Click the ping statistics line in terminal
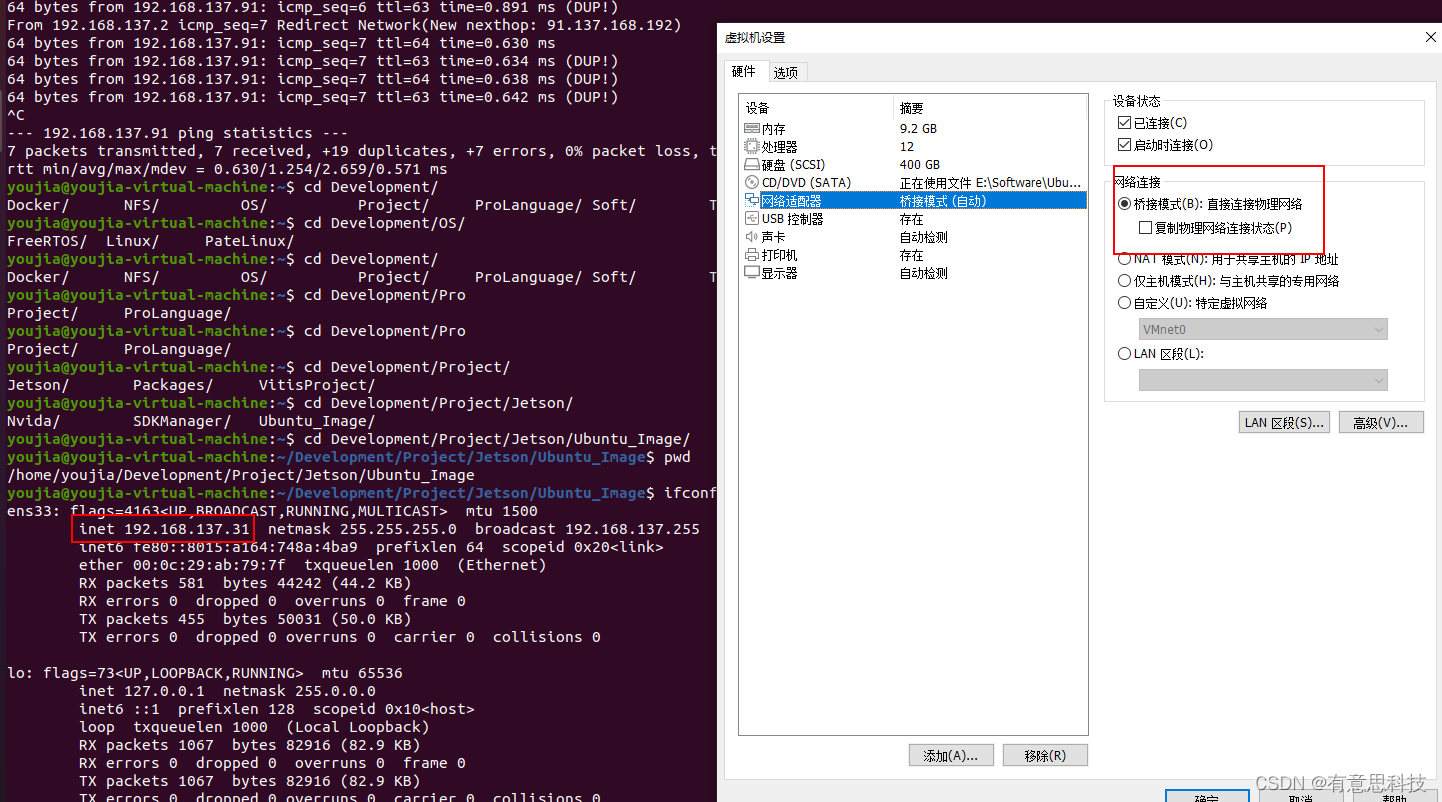The image size is (1442, 802). [x=177, y=133]
